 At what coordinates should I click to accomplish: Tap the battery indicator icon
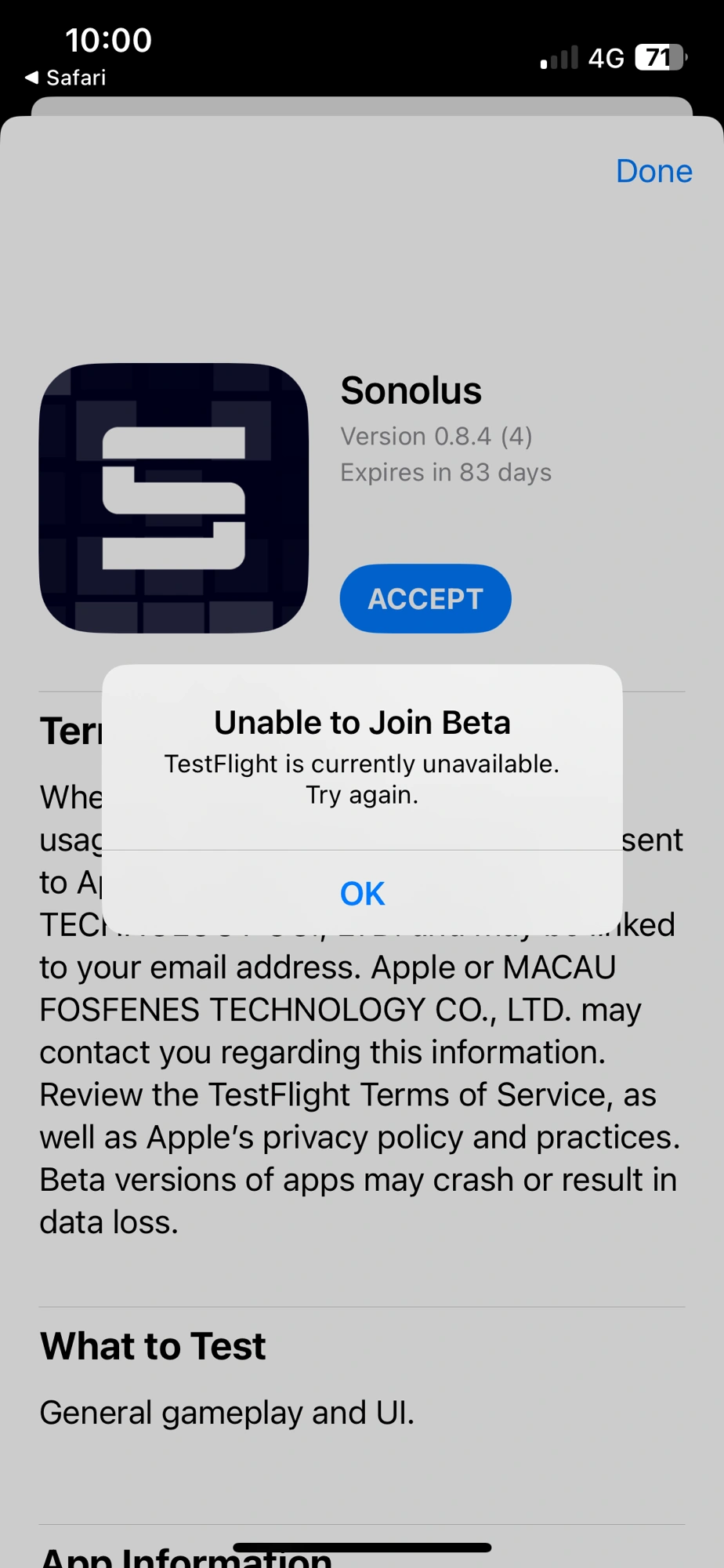(661, 57)
